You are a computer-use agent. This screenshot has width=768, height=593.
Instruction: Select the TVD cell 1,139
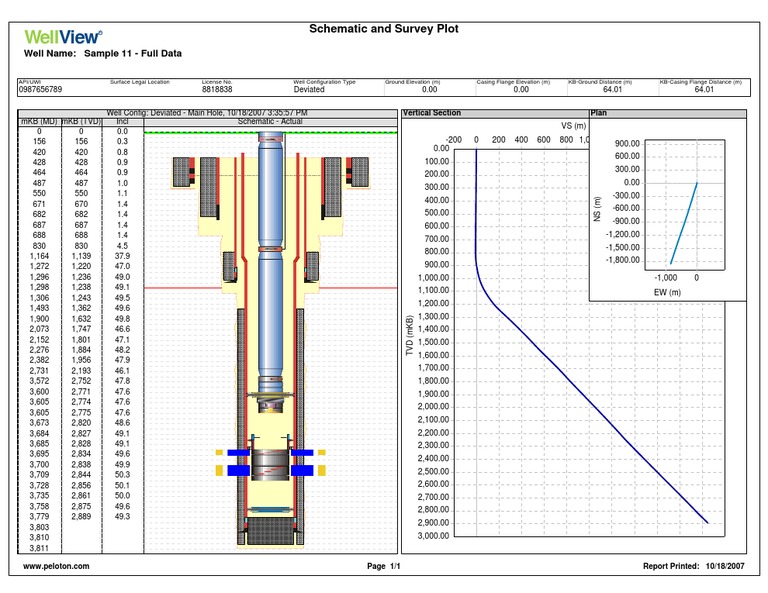coord(81,256)
